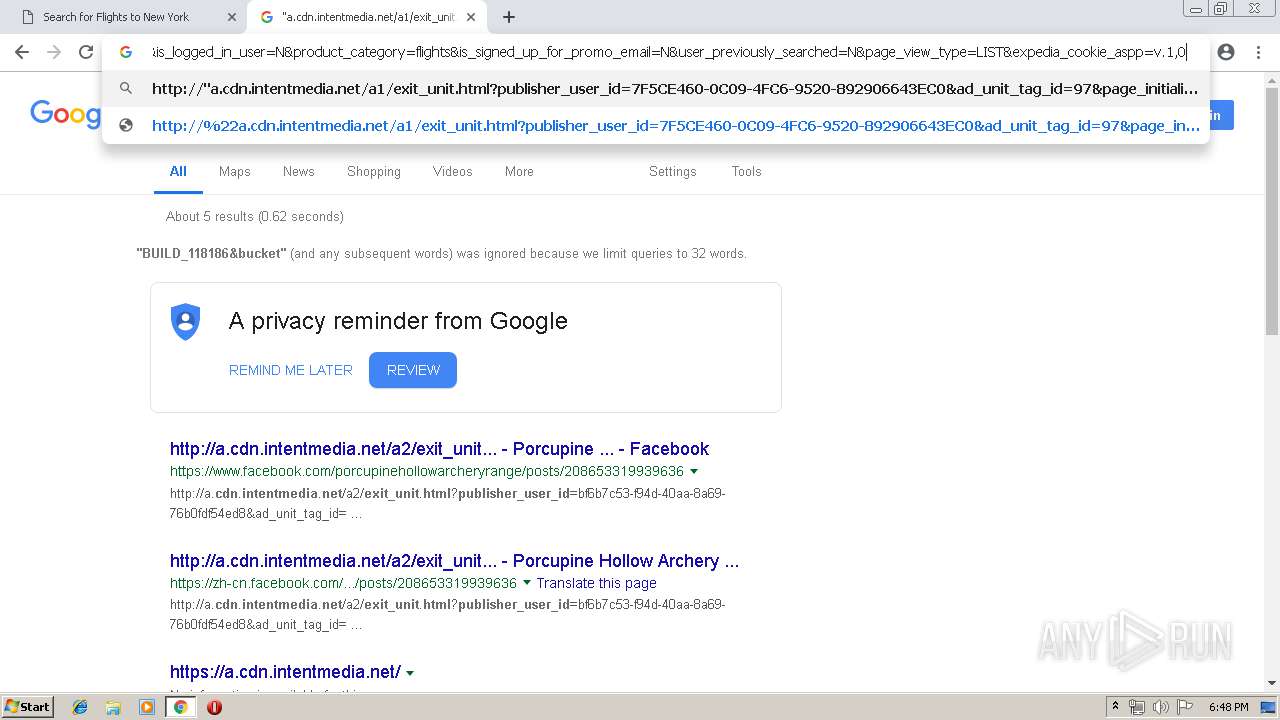Viewport: 1280px width, 720px height.
Task: Open https://a.cdn.intentmedia.net/ result
Action: pos(285,672)
